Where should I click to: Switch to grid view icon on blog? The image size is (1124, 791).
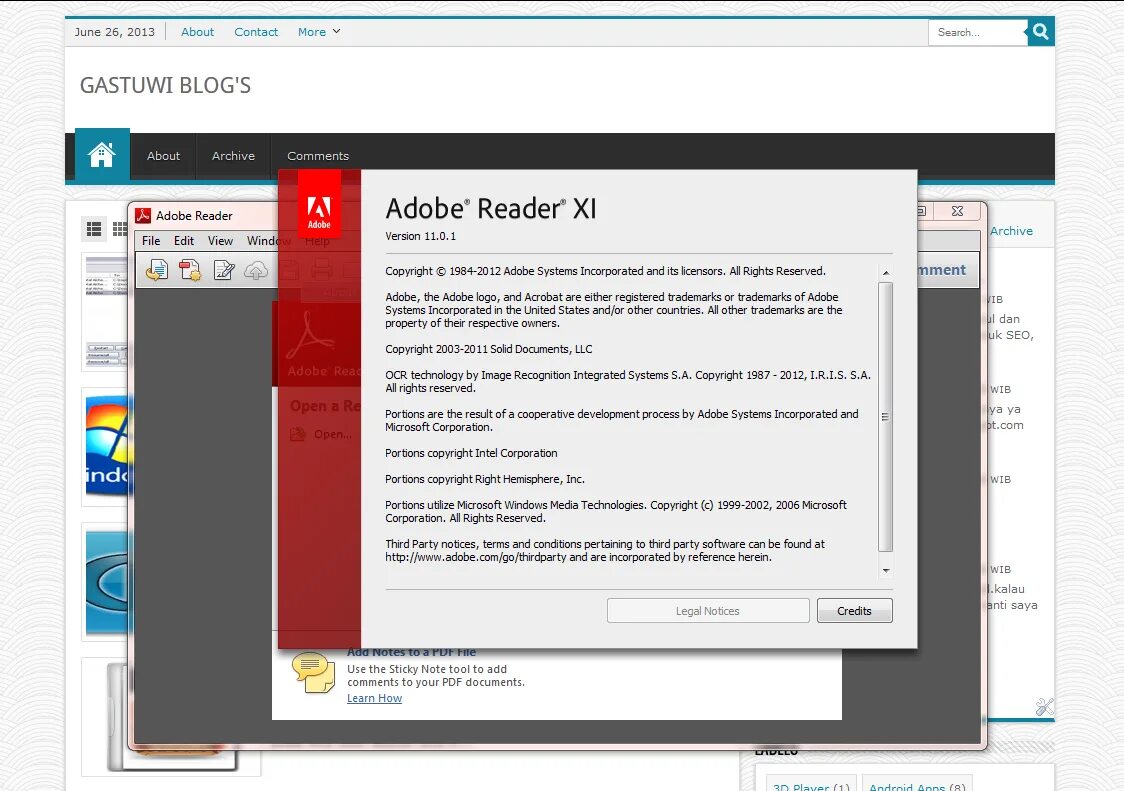pos(119,229)
